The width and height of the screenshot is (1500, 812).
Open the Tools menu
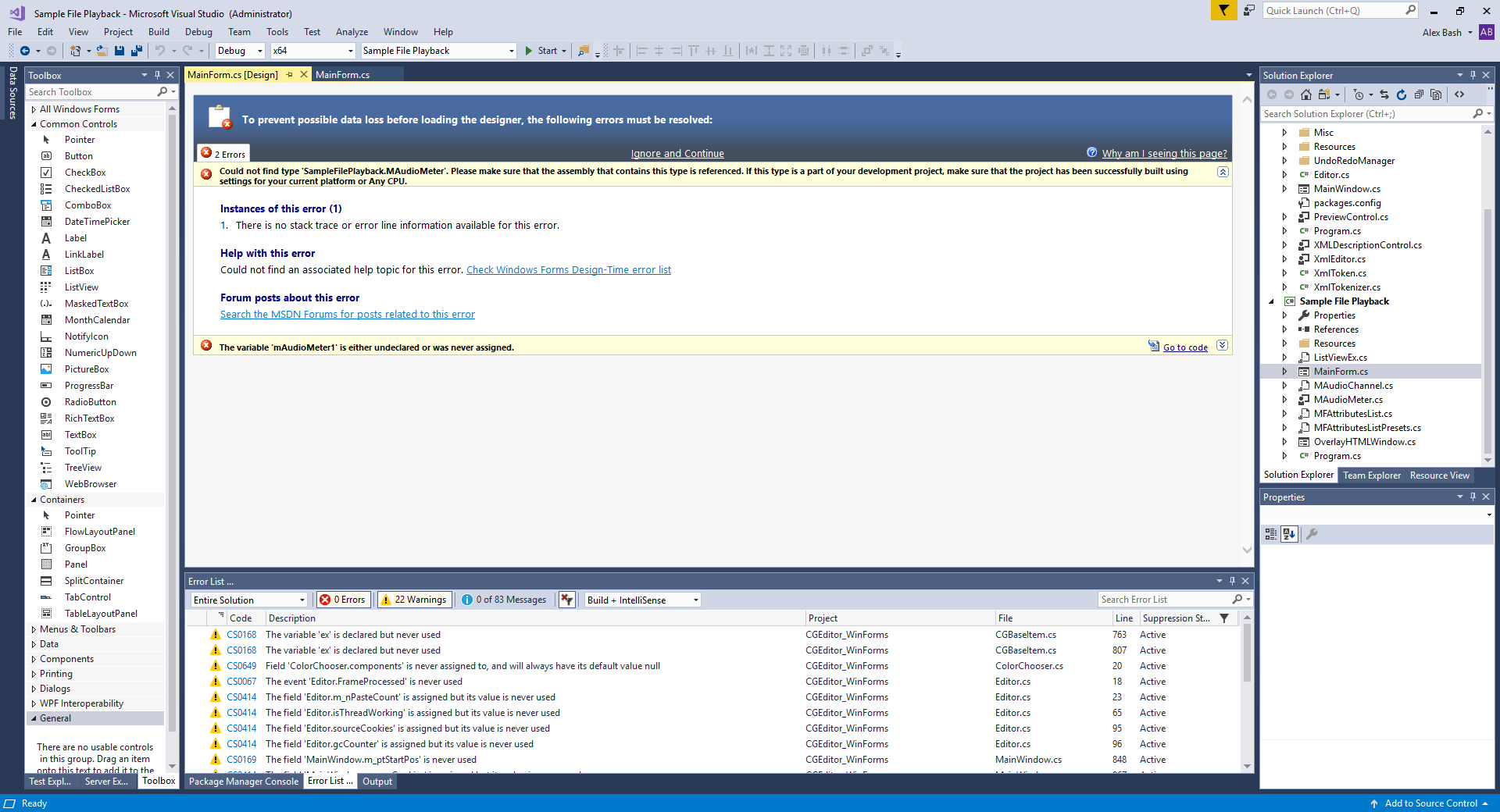pos(277,32)
